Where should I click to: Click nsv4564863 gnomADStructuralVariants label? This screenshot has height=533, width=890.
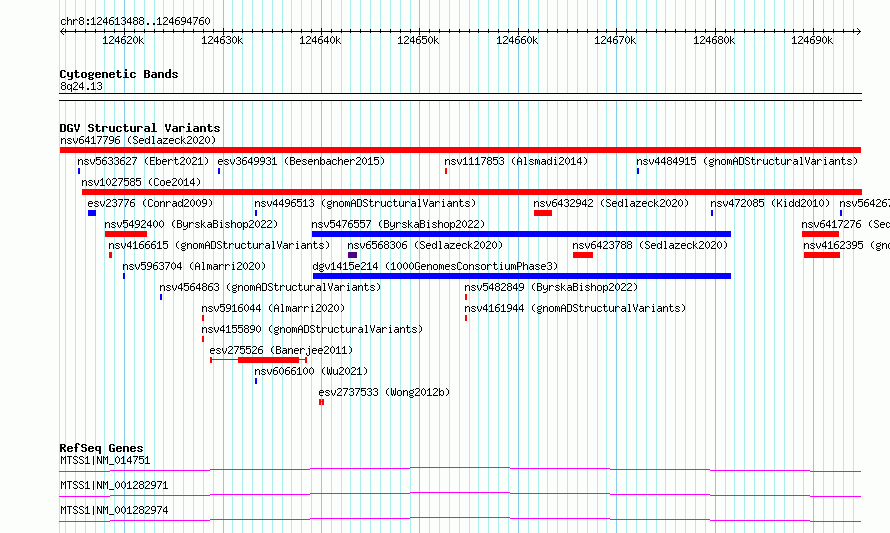click(x=270, y=287)
